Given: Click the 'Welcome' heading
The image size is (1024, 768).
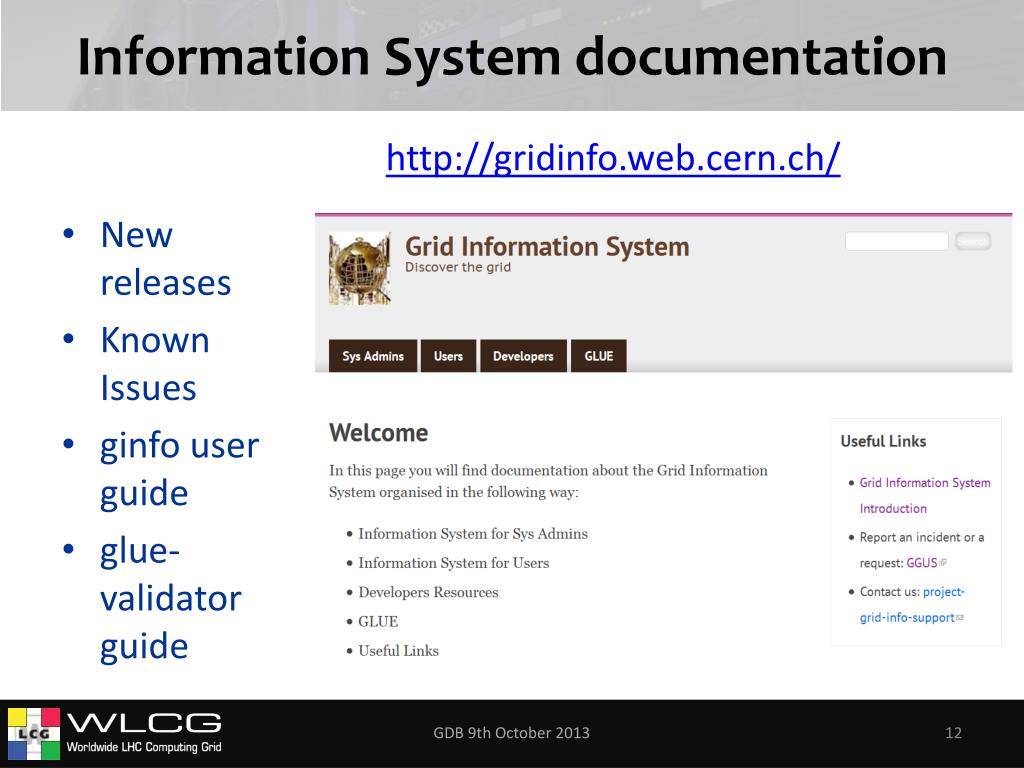Looking at the screenshot, I should click(379, 432).
